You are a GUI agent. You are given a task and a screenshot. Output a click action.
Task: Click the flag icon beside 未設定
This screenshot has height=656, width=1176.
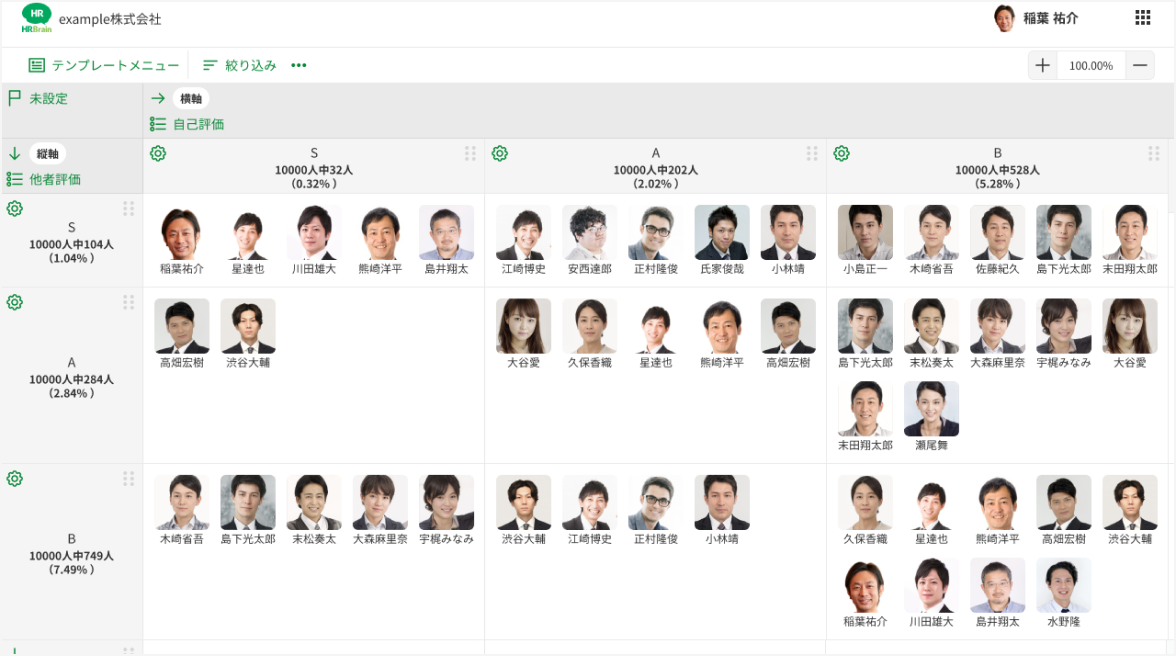click(14, 98)
